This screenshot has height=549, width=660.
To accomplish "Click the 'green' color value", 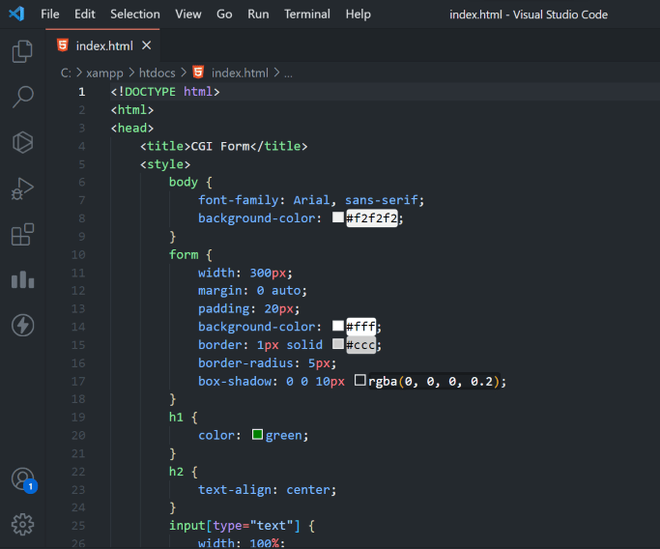I will (284, 435).
